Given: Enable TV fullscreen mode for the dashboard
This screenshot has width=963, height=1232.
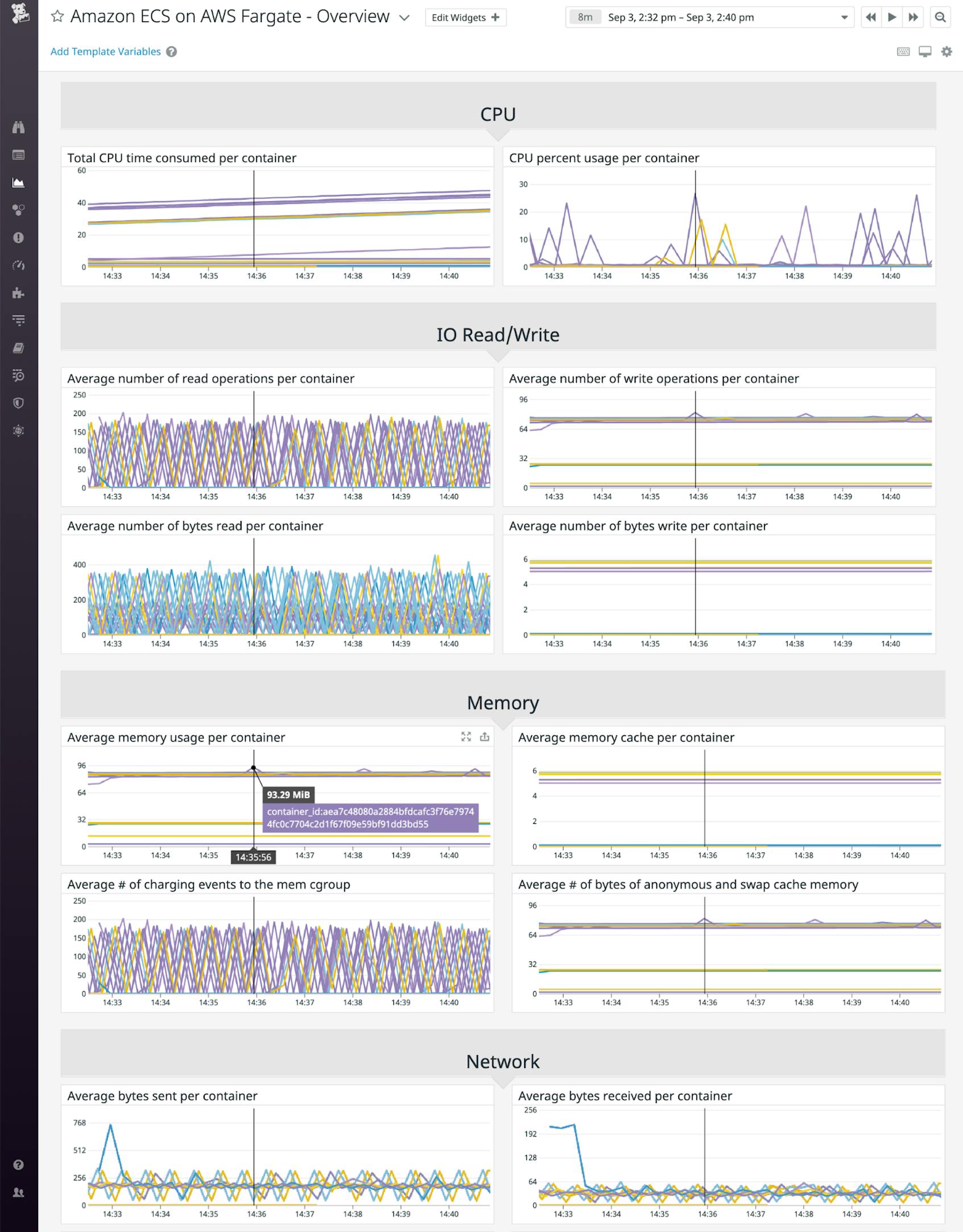Looking at the screenshot, I should click(x=924, y=51).
